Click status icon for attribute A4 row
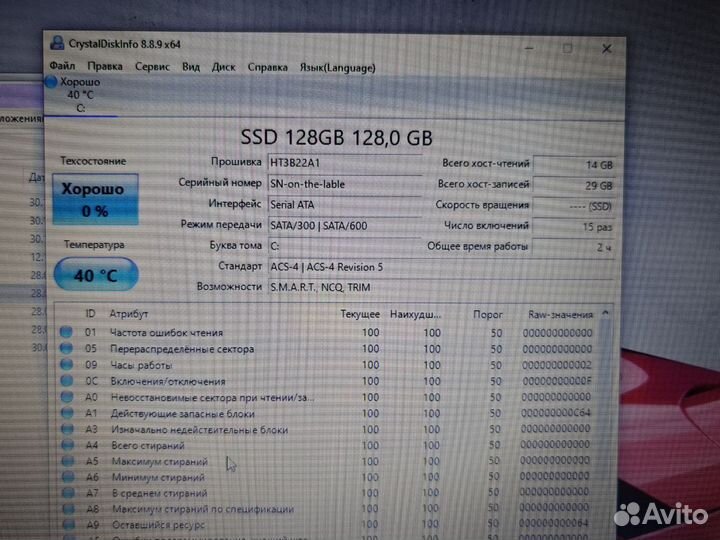The width and height of the screenshot is (720, 540). (x=68, y=444)
